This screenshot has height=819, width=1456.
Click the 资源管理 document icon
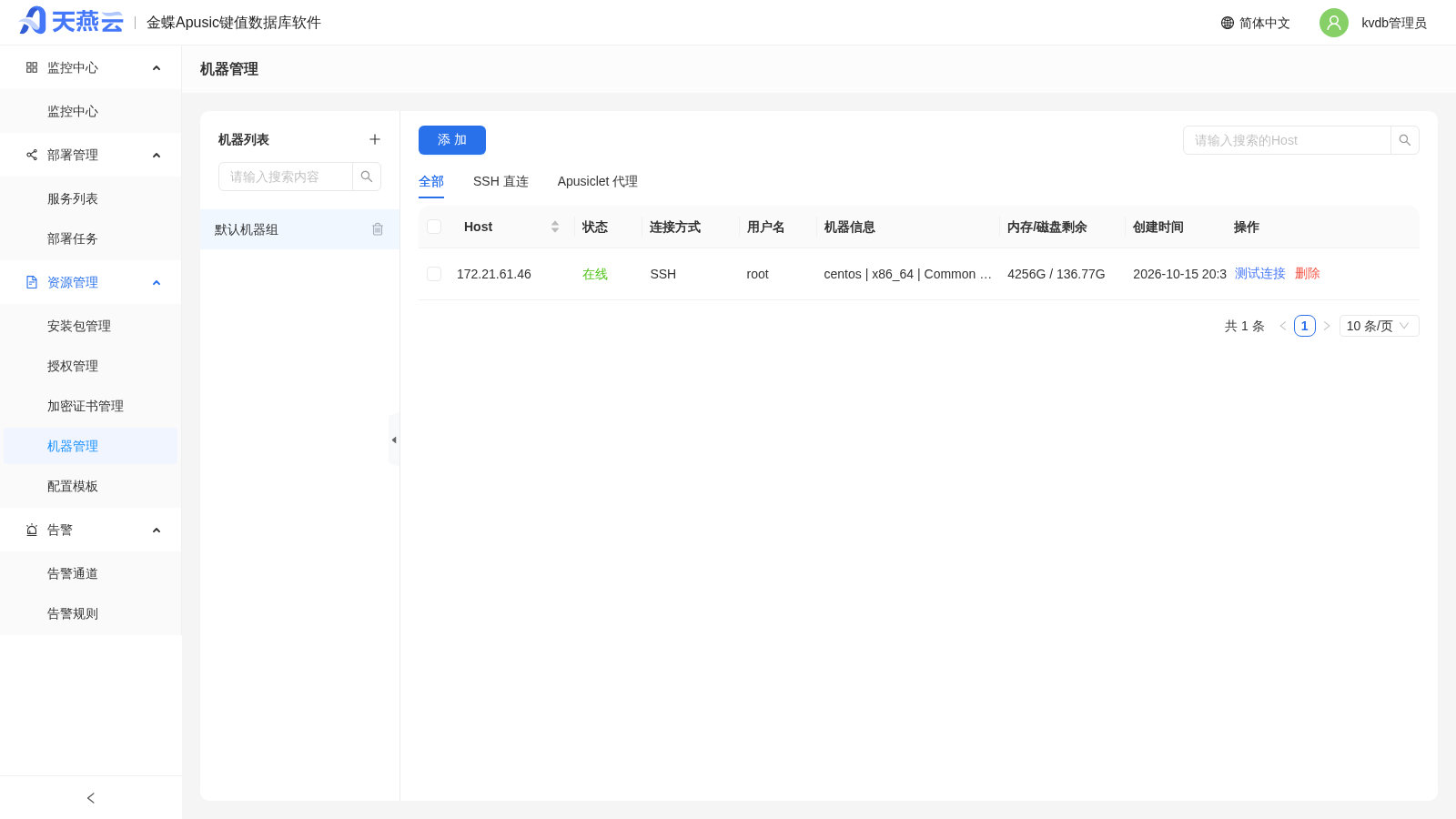(32, 282)
